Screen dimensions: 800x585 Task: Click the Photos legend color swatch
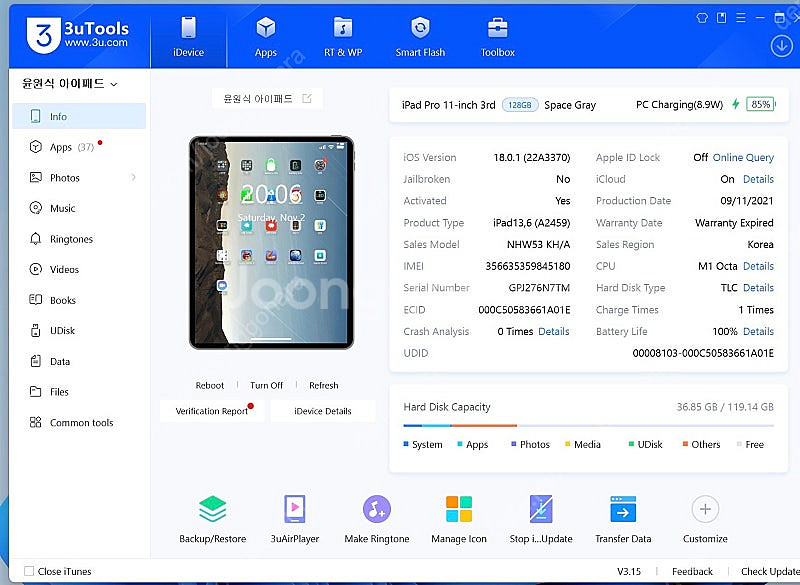point(514,444)
